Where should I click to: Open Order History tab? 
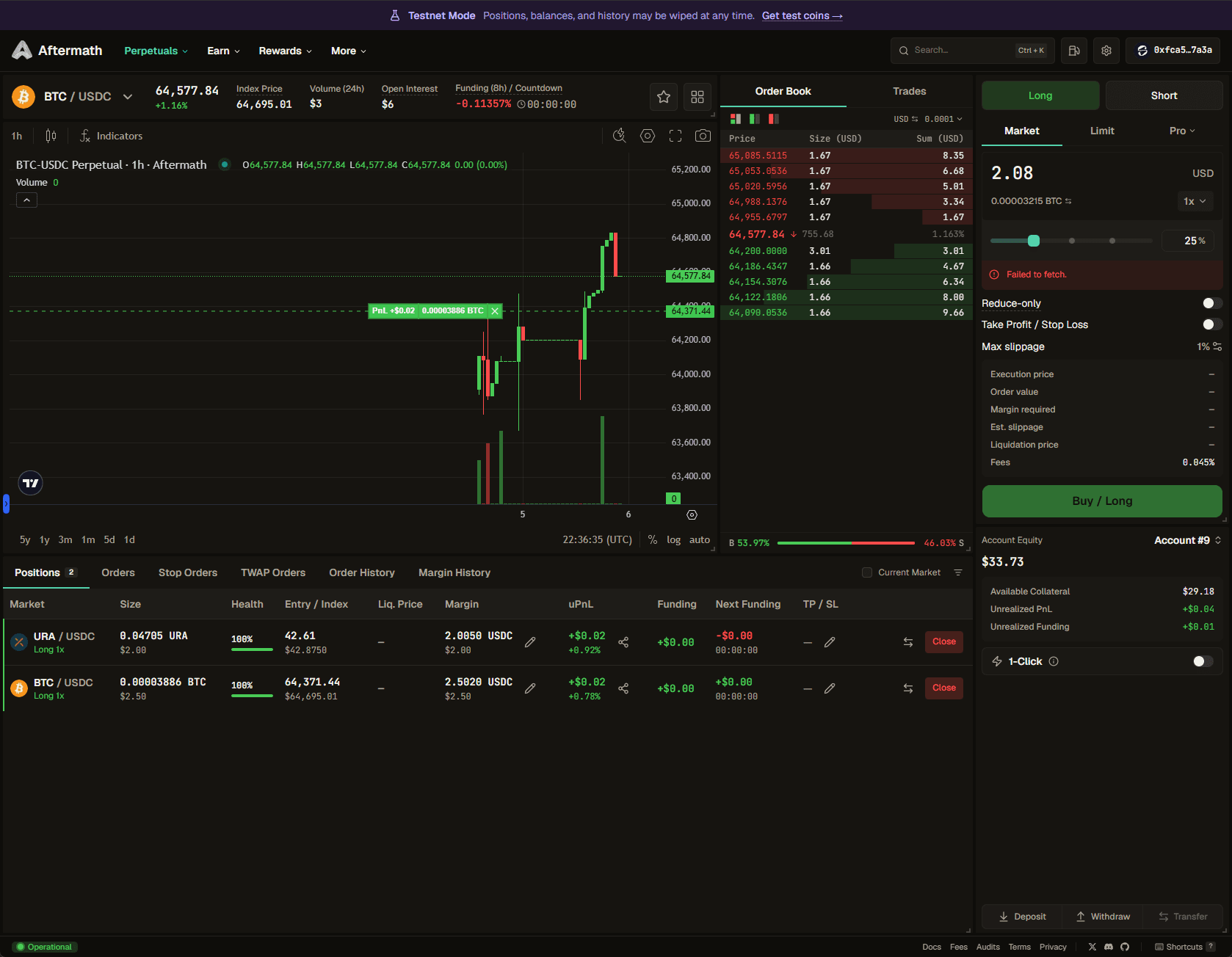362,572
